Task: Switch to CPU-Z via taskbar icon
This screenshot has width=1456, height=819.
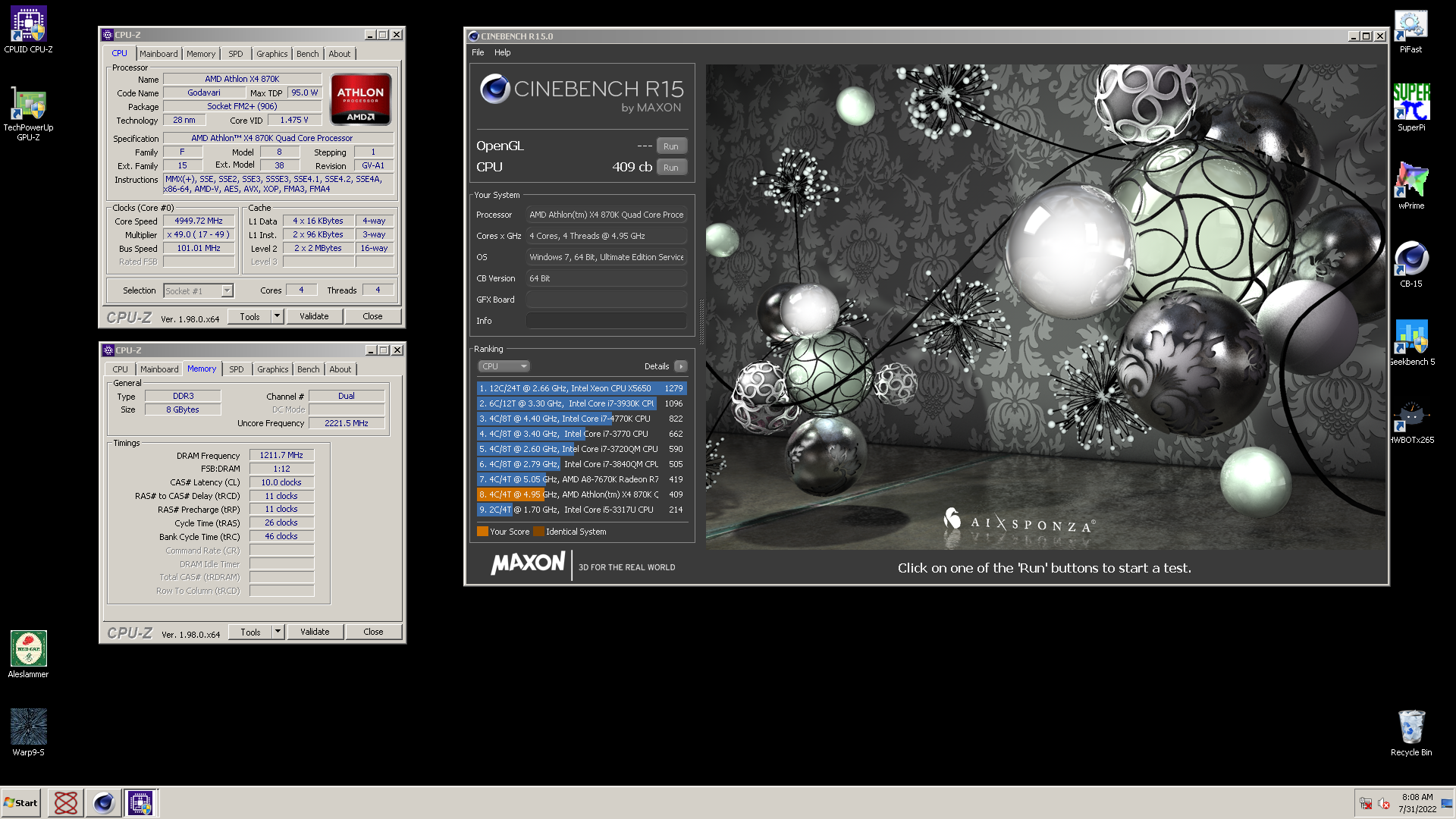Action: coord(140,803)
